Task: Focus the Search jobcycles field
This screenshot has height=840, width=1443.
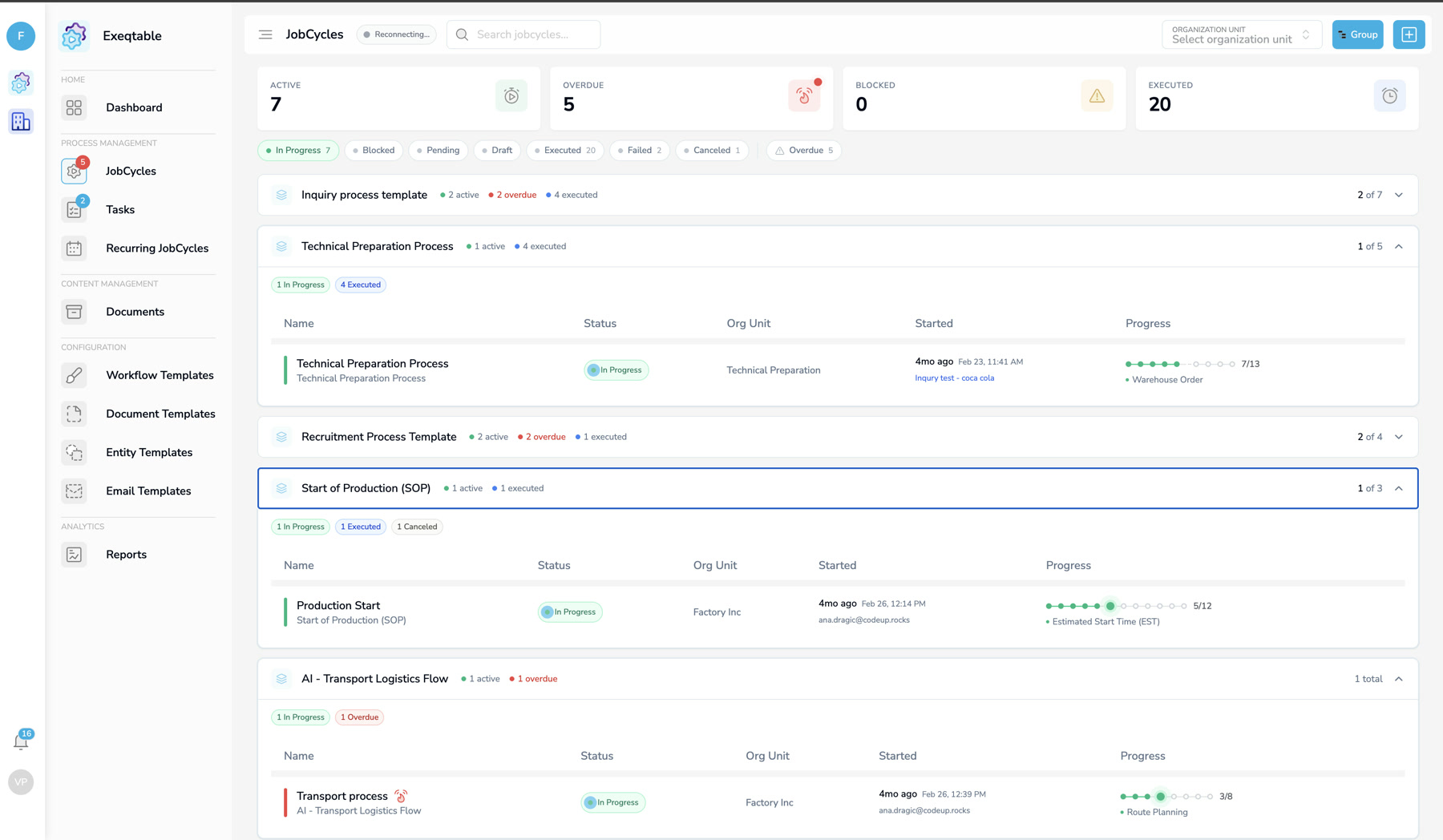Action: (x=523, y=34)
